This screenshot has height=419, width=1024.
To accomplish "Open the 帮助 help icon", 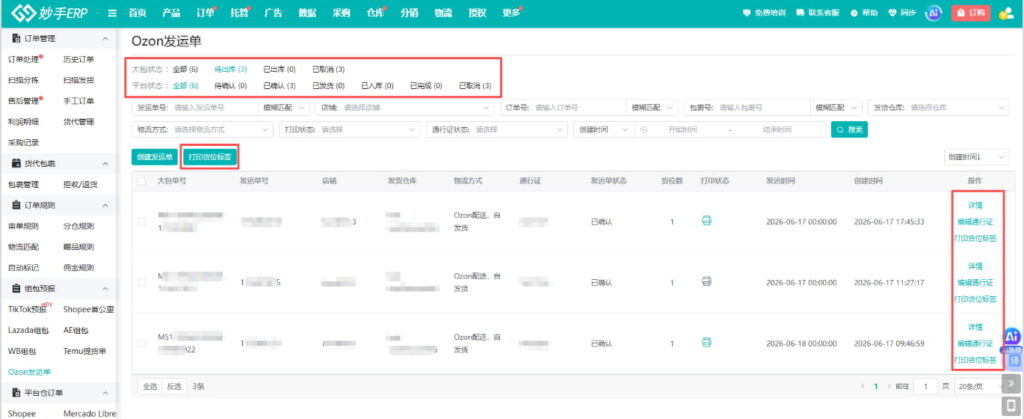I will coord(864,13).
